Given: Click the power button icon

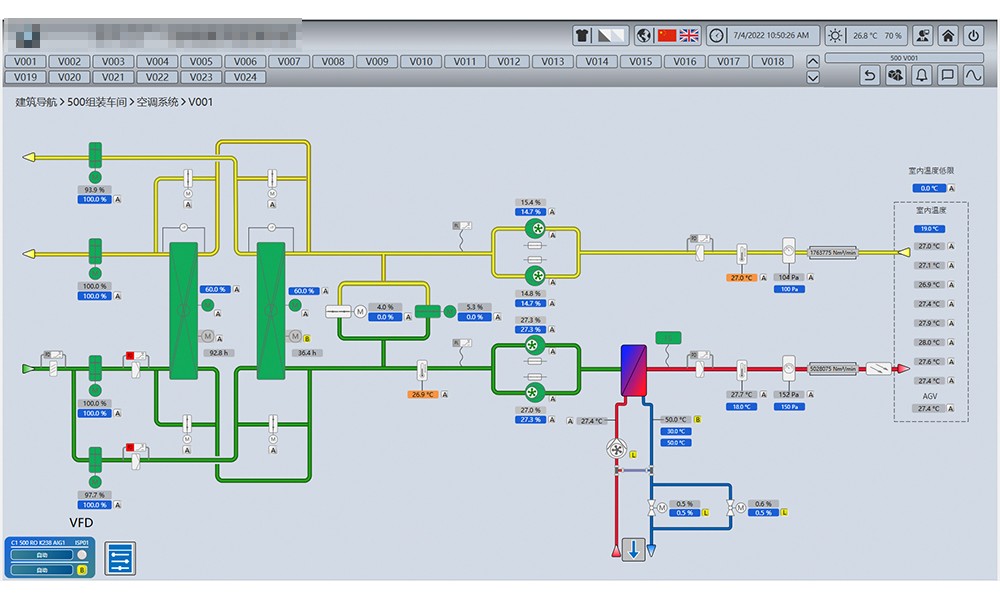Looking at the screenshot, I should click(x=974, y=36).
